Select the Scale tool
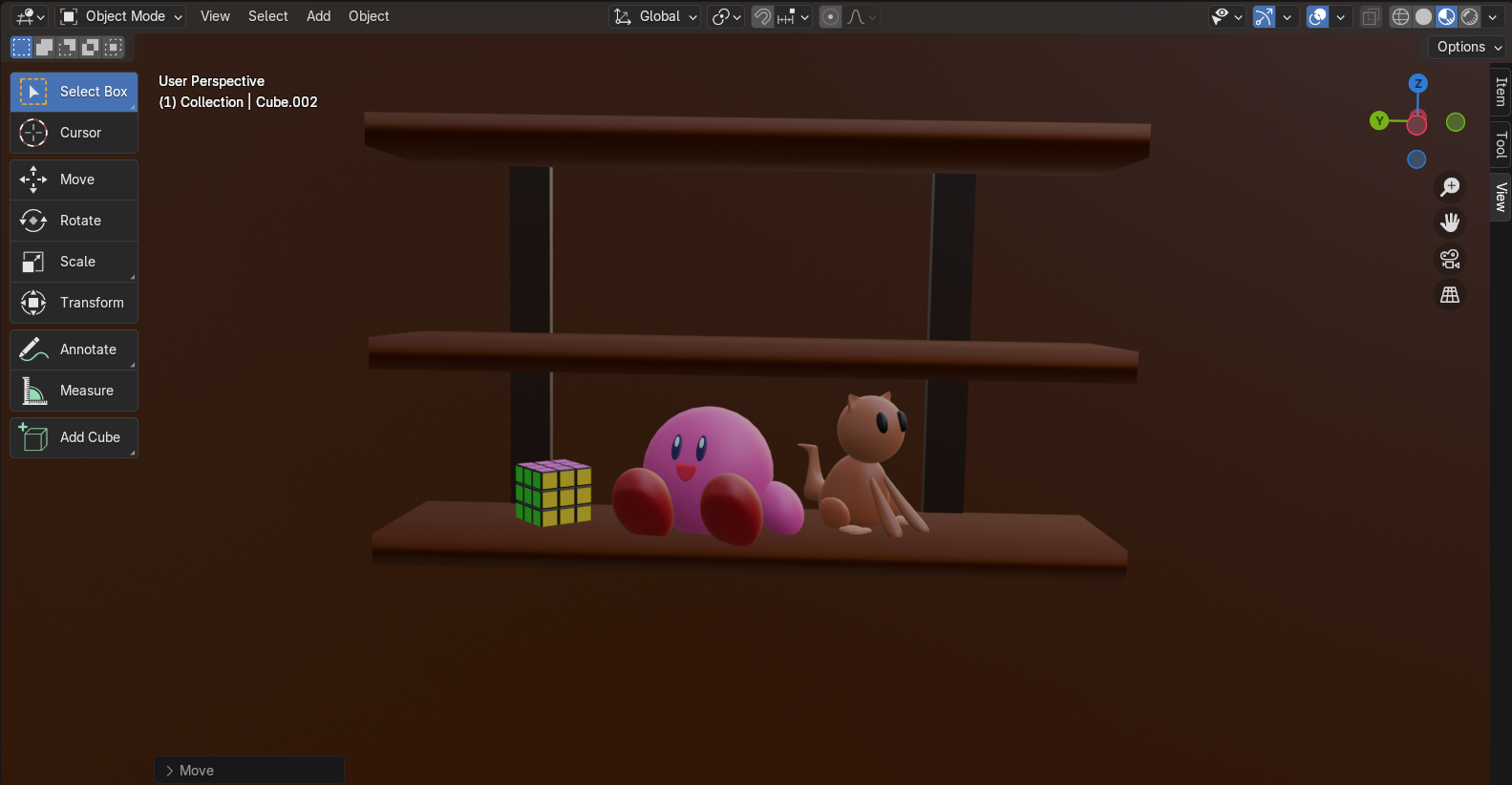The width and height of the screenshot is (1512, 785). coord(74,262)
